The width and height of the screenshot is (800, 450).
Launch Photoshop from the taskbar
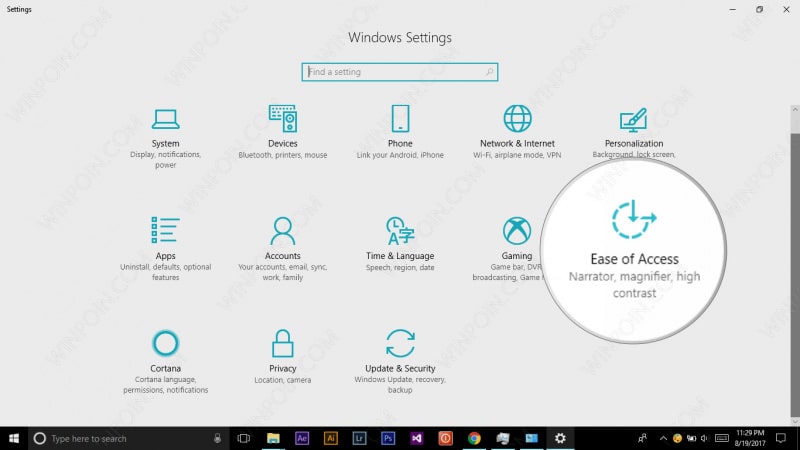click(x=388, y=438)
